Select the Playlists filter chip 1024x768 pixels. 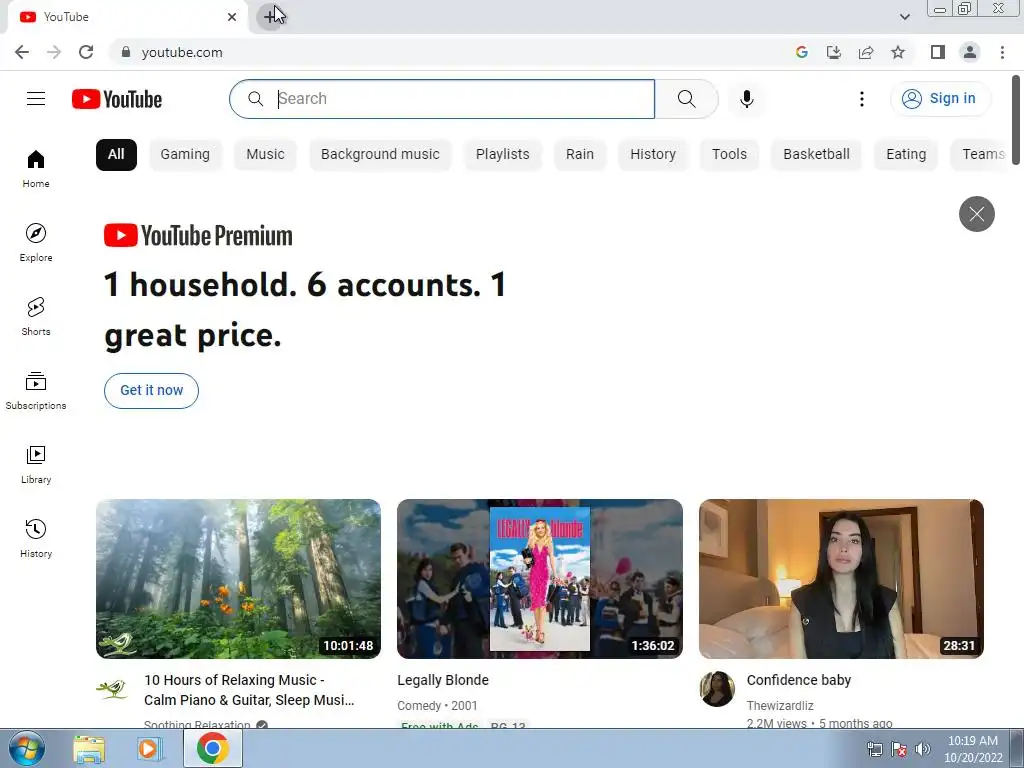(503, 155)
